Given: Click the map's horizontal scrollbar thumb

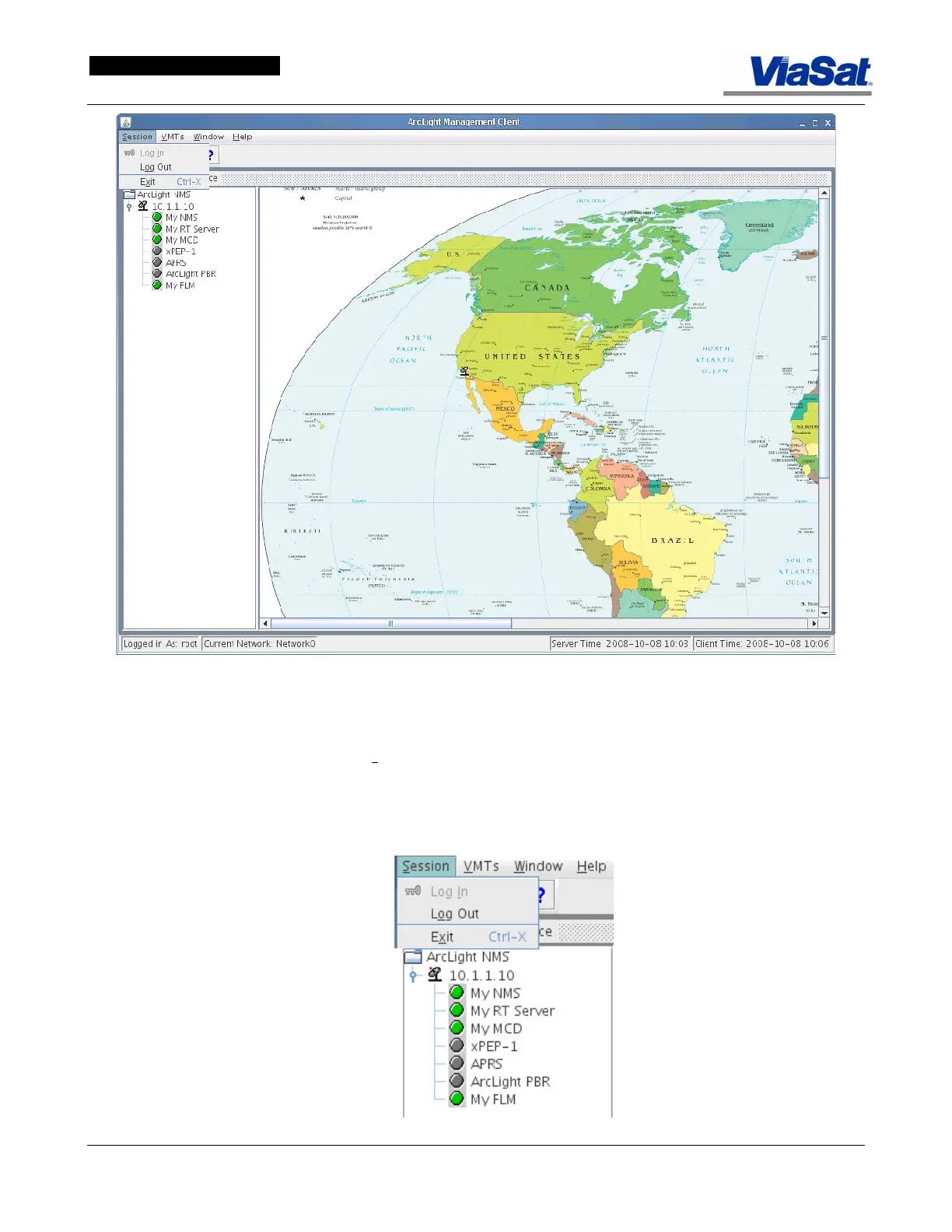Looking at the screenshot, I should 391,623.
